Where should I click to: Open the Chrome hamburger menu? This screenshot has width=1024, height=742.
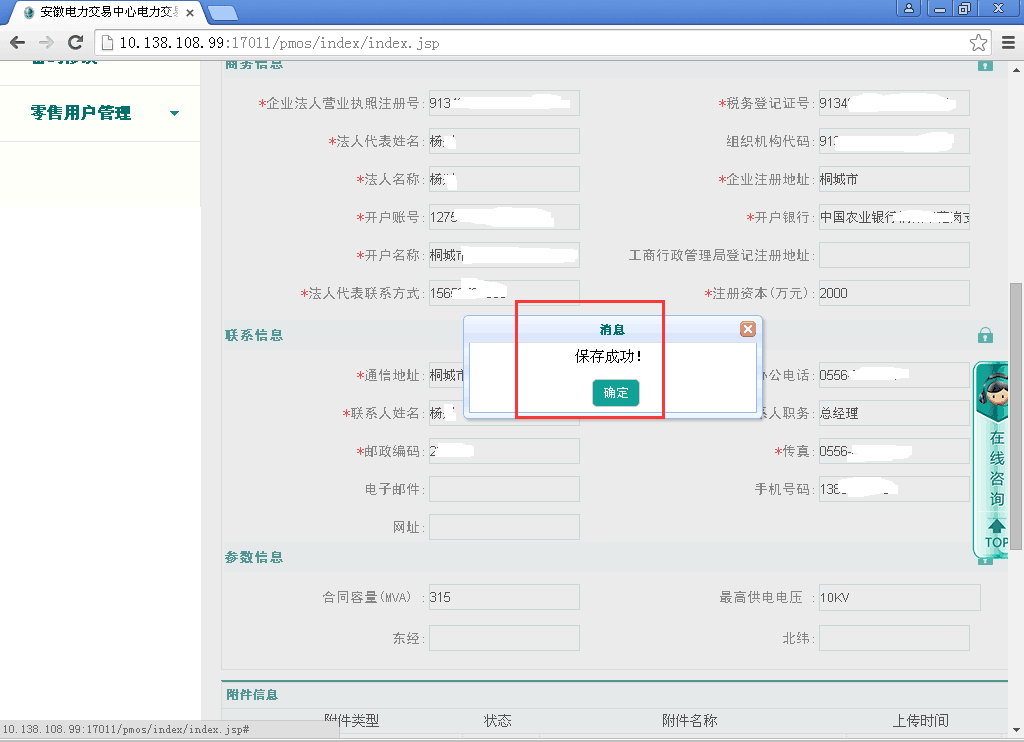(x=1008, y=42)
